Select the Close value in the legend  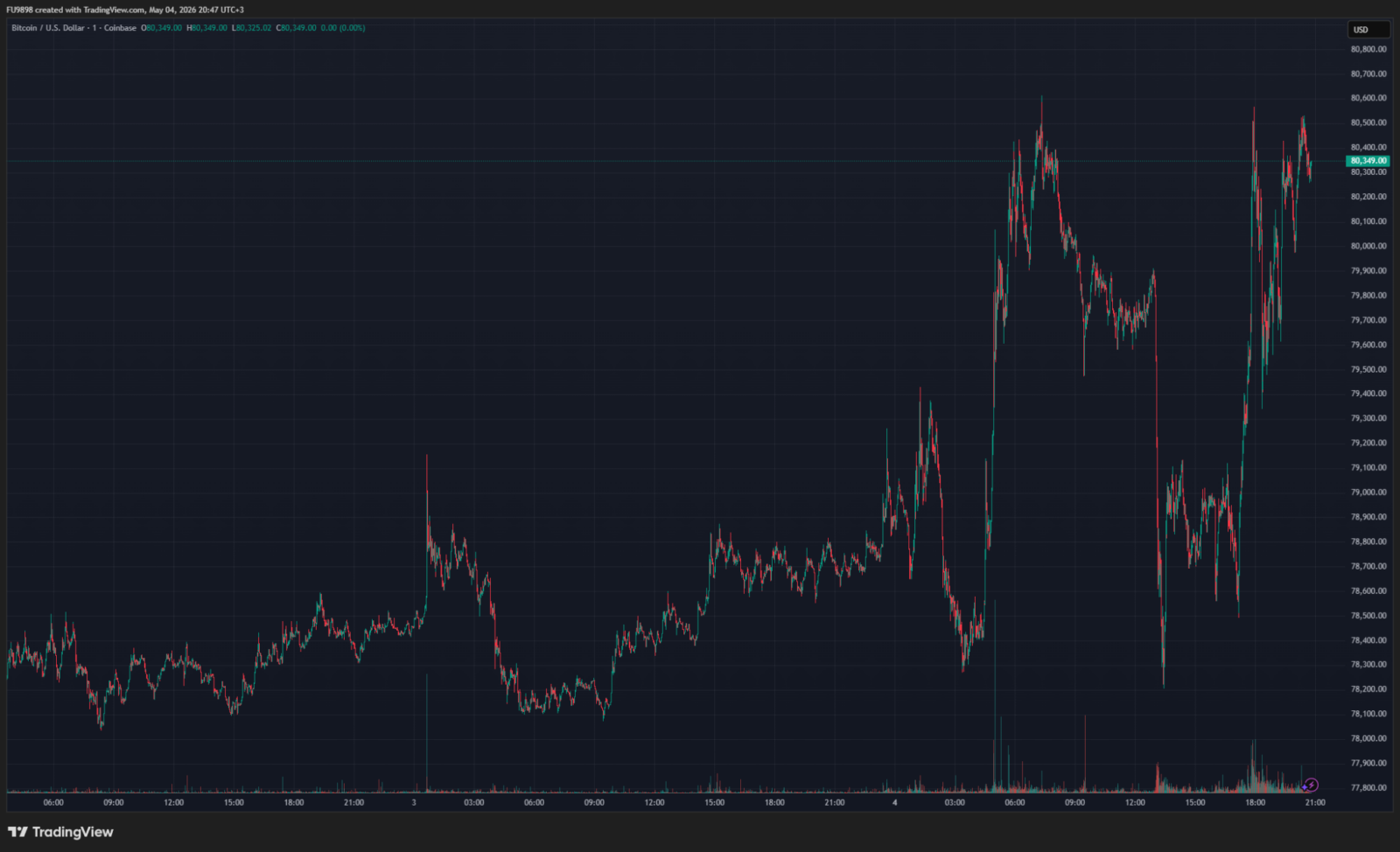297,28
